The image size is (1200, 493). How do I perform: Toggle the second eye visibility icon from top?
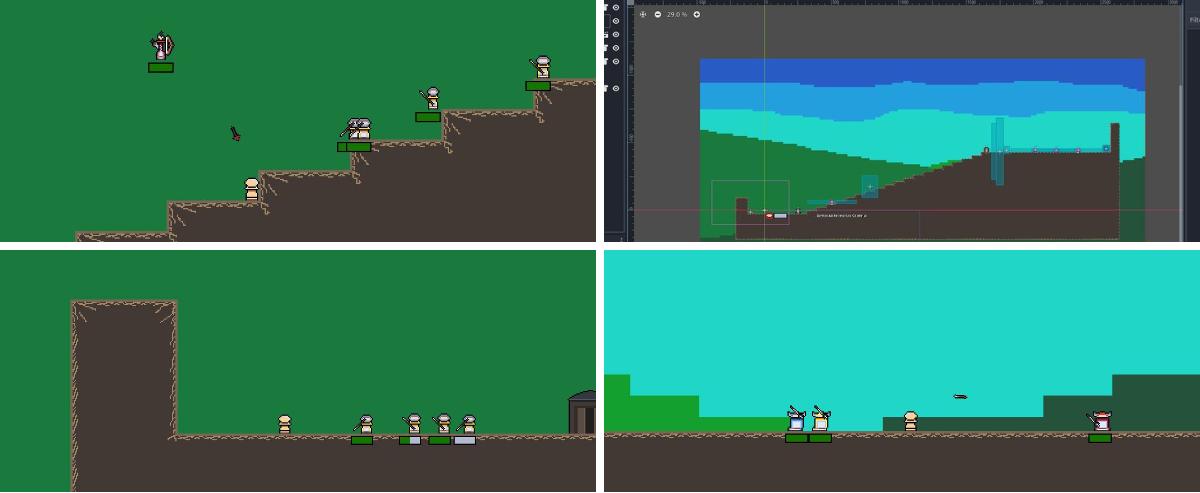point(616,21)
